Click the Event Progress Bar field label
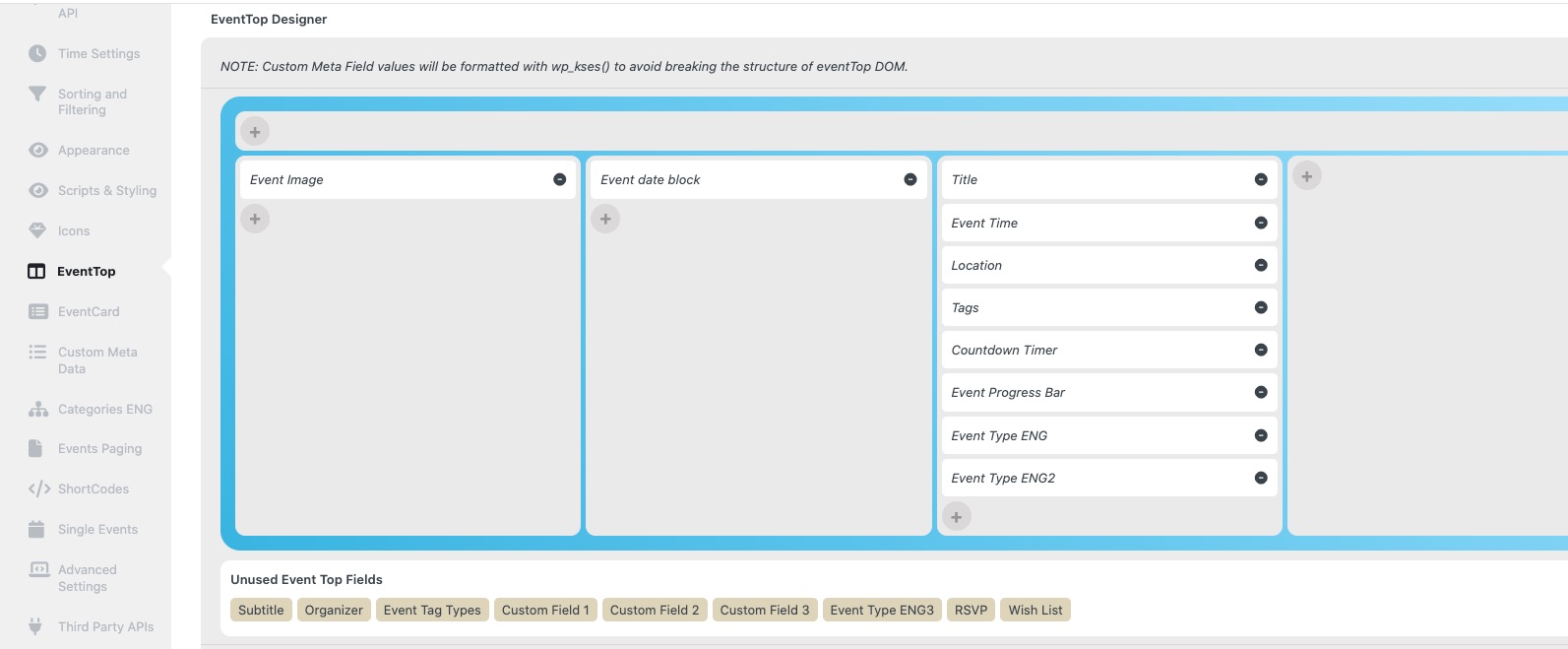The image size is (1568, 649). pyautogui.click(x=1008, y=392)
